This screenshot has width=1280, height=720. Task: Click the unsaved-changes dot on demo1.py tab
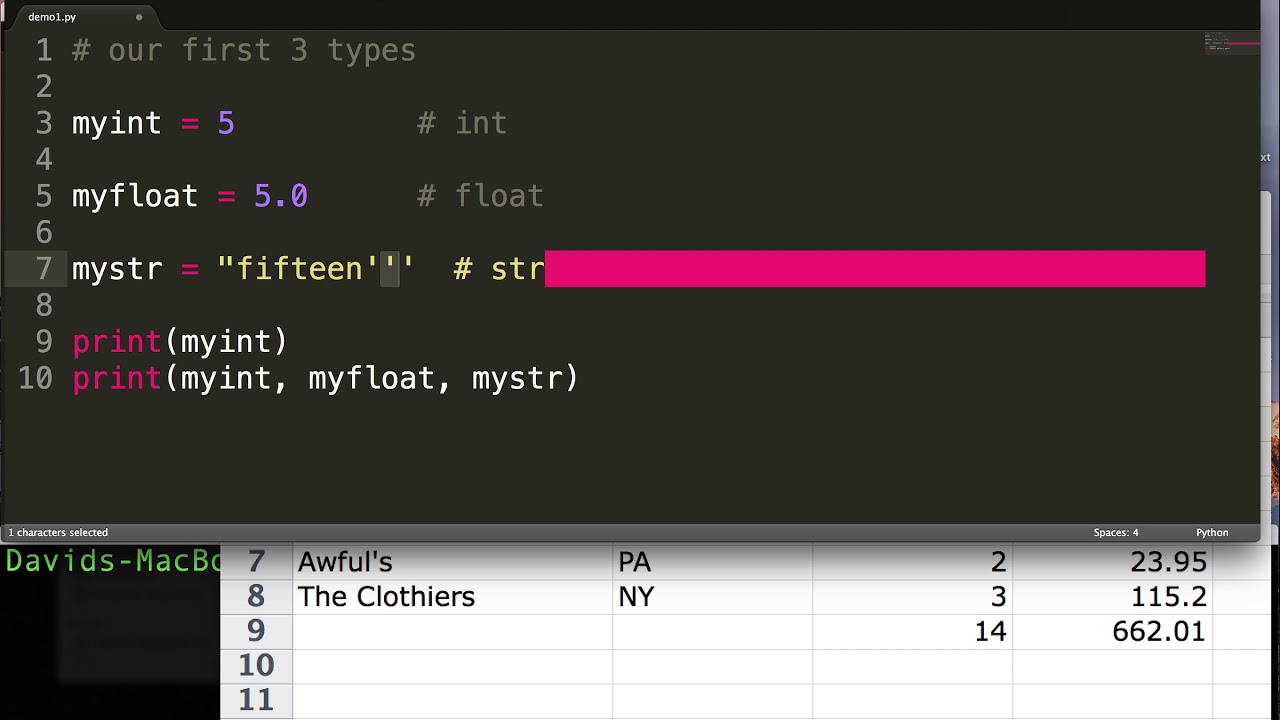click(x=139, y=17)
